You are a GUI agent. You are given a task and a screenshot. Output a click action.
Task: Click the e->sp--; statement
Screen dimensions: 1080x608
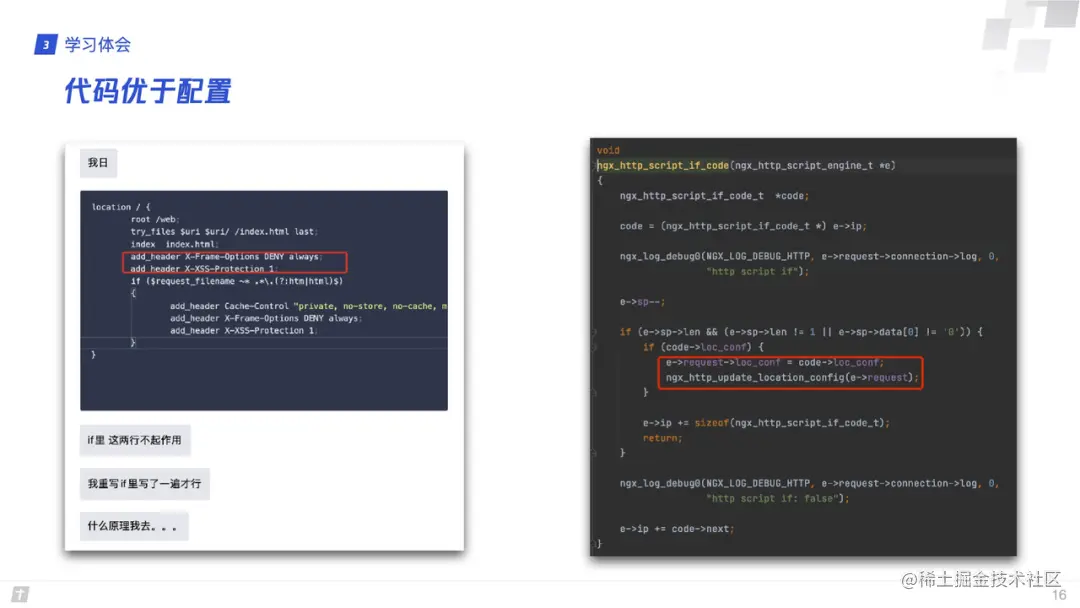click(643, 302)
